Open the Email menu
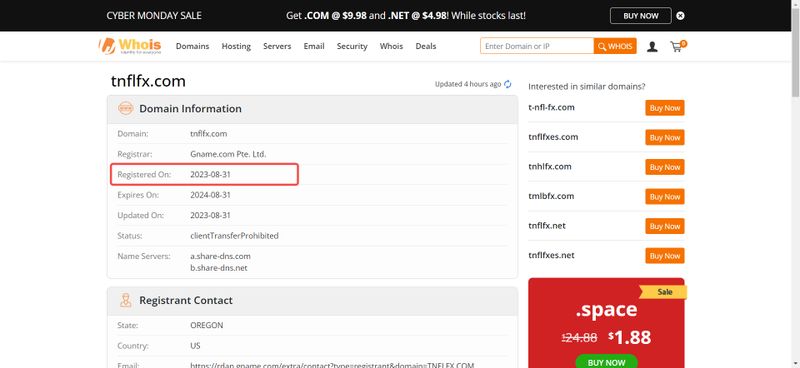This screenshot has width=800, height=368. point(314,46)
